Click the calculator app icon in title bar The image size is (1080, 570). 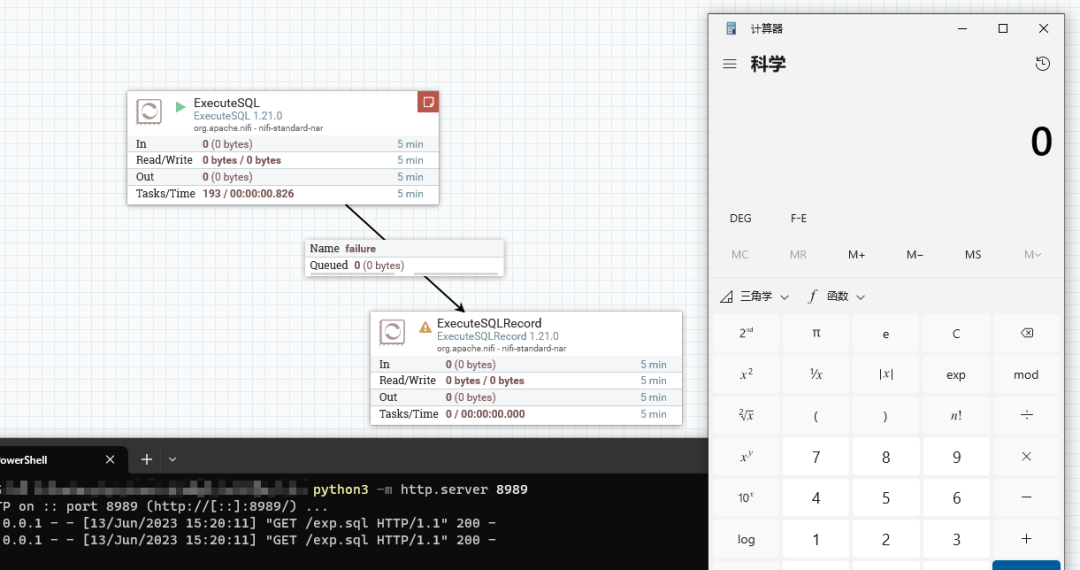click(731, 28)
